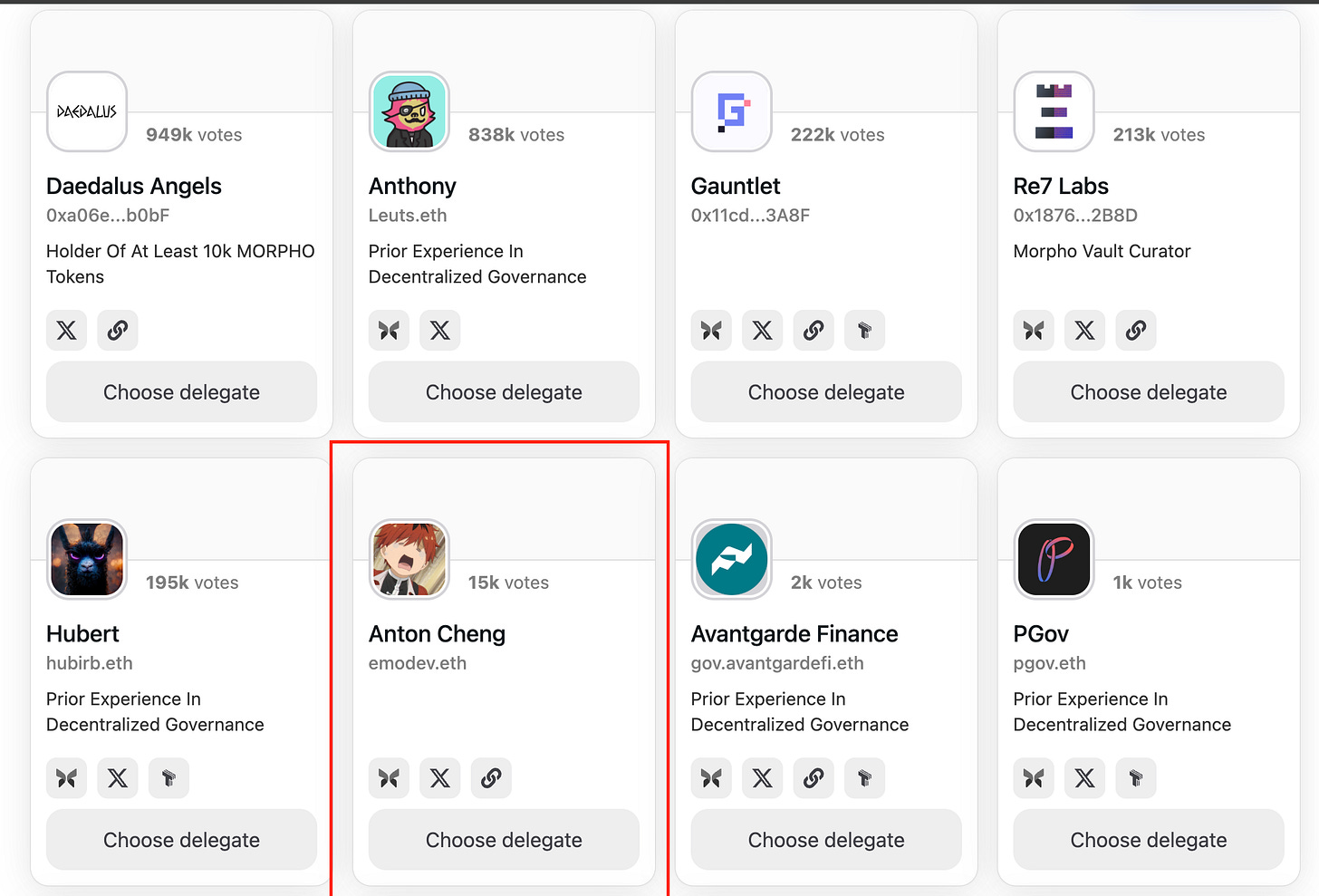Click the Daedalus logo avatar

[87, 111]
